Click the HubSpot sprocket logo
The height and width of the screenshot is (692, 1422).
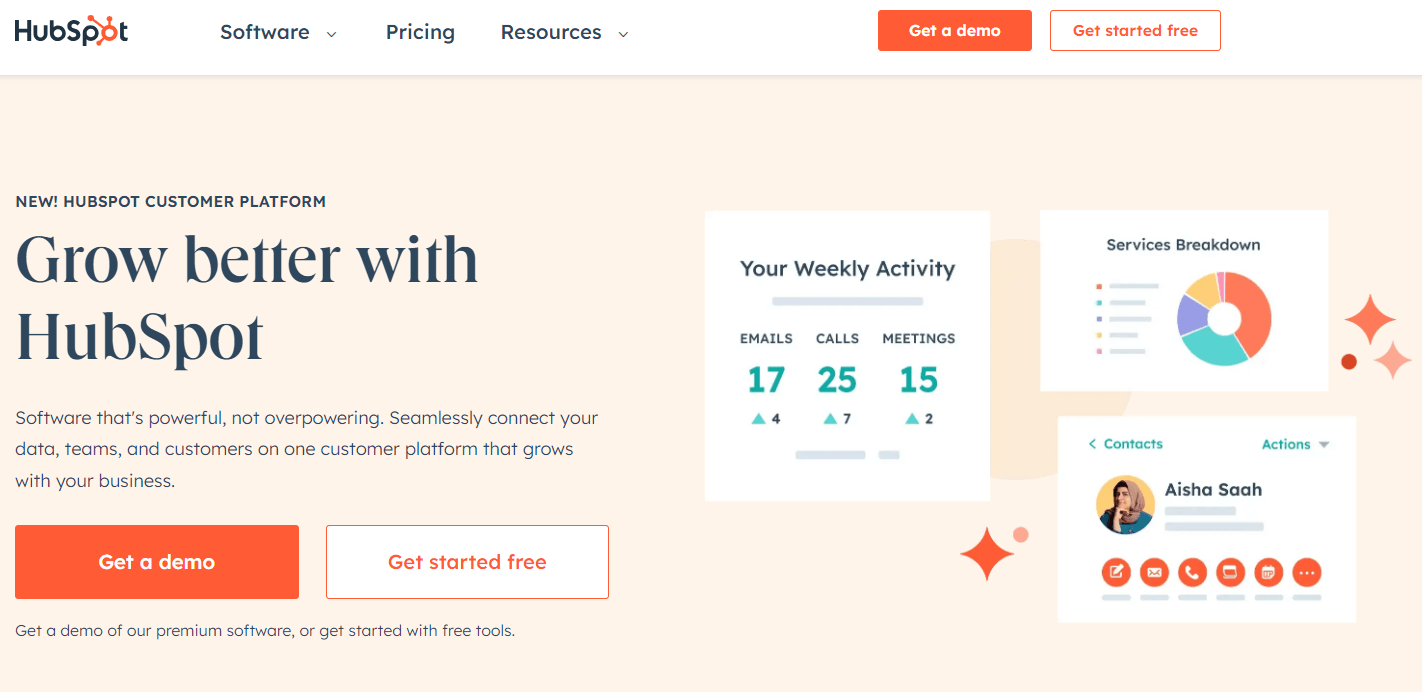click(x=110, y=30)
